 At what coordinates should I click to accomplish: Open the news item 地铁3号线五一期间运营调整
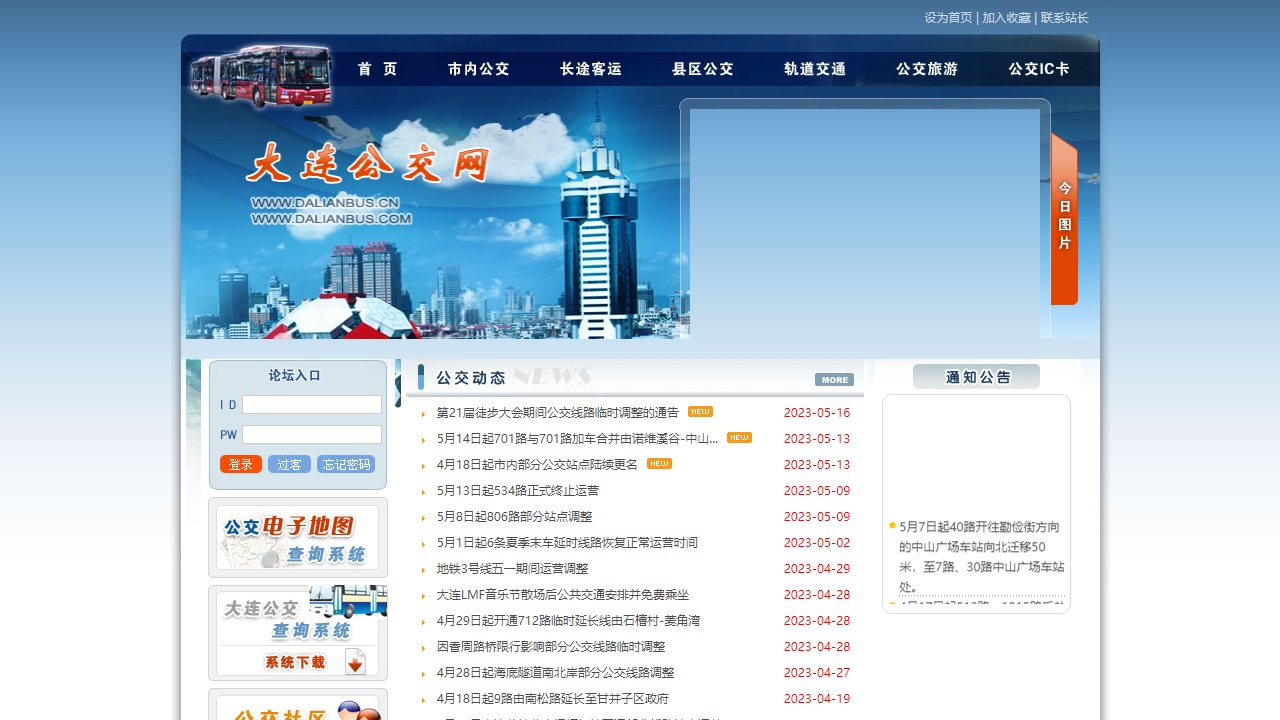[512, 568]
